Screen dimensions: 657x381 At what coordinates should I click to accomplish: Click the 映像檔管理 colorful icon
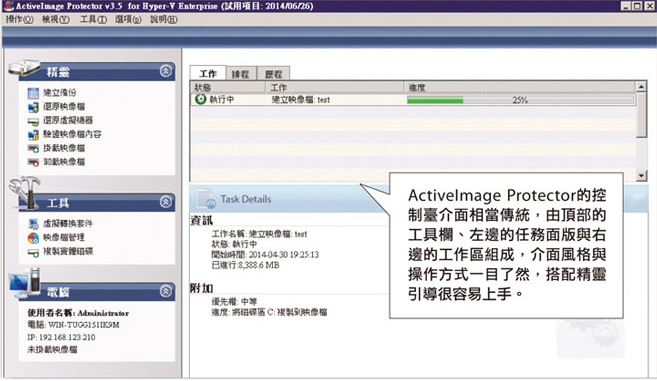point(33,238)
